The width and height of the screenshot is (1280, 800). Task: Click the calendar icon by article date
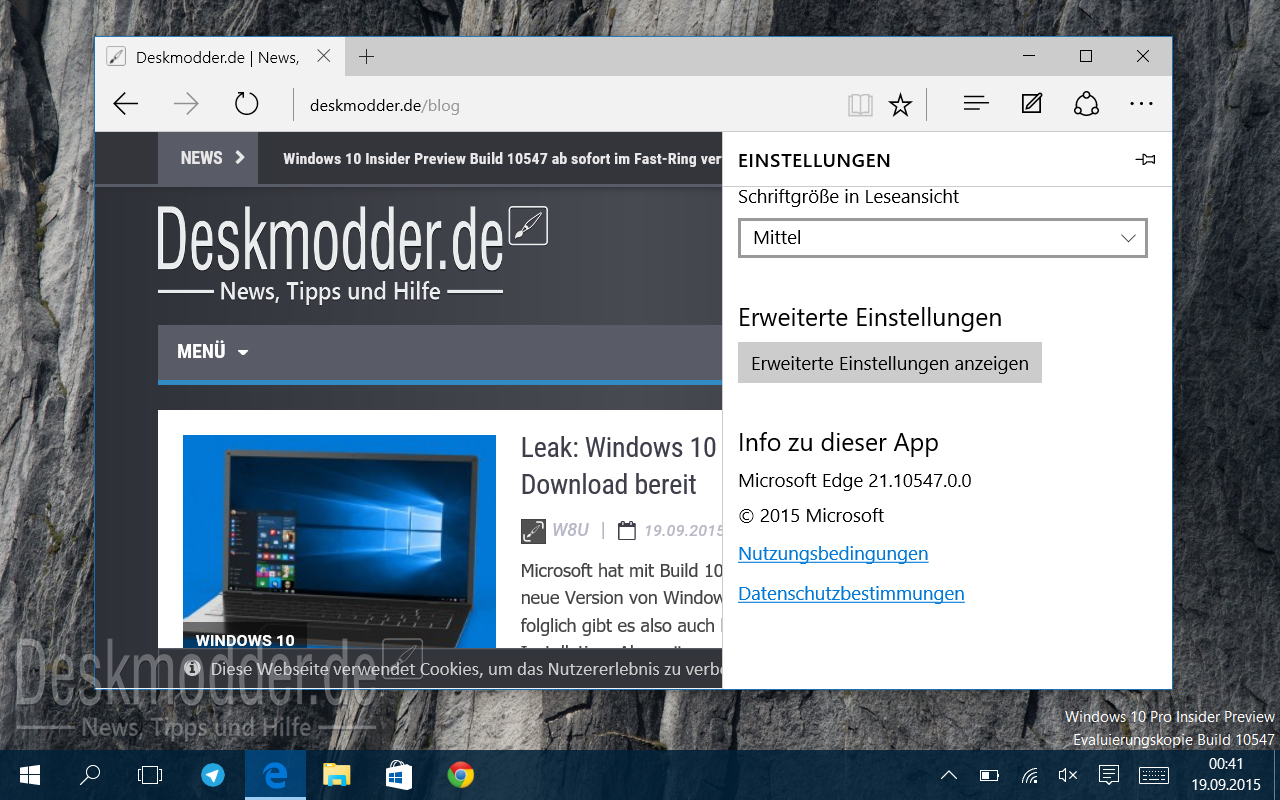(x=627, y=531)
